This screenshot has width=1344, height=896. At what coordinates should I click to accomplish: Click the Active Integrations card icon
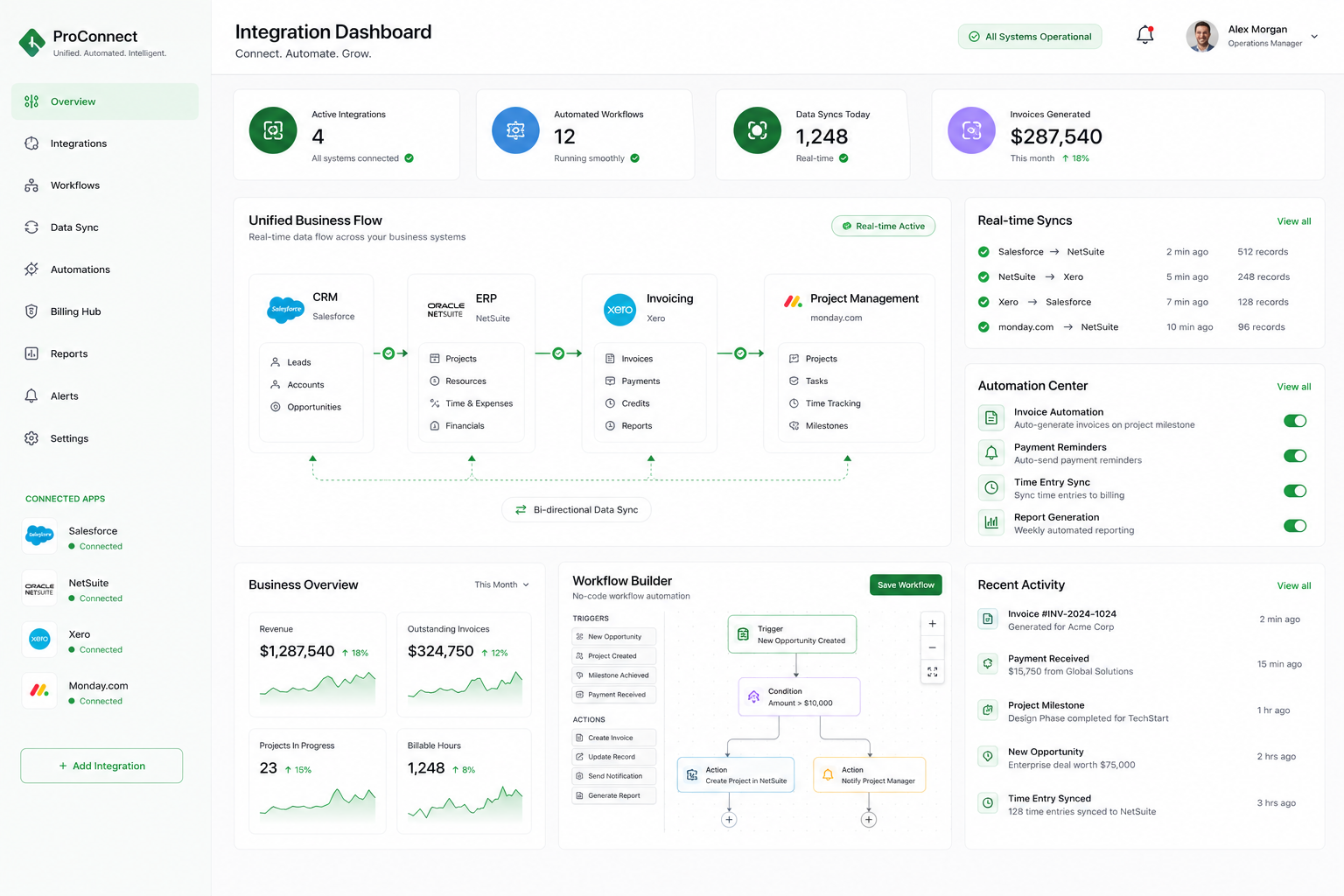[273, 130]
